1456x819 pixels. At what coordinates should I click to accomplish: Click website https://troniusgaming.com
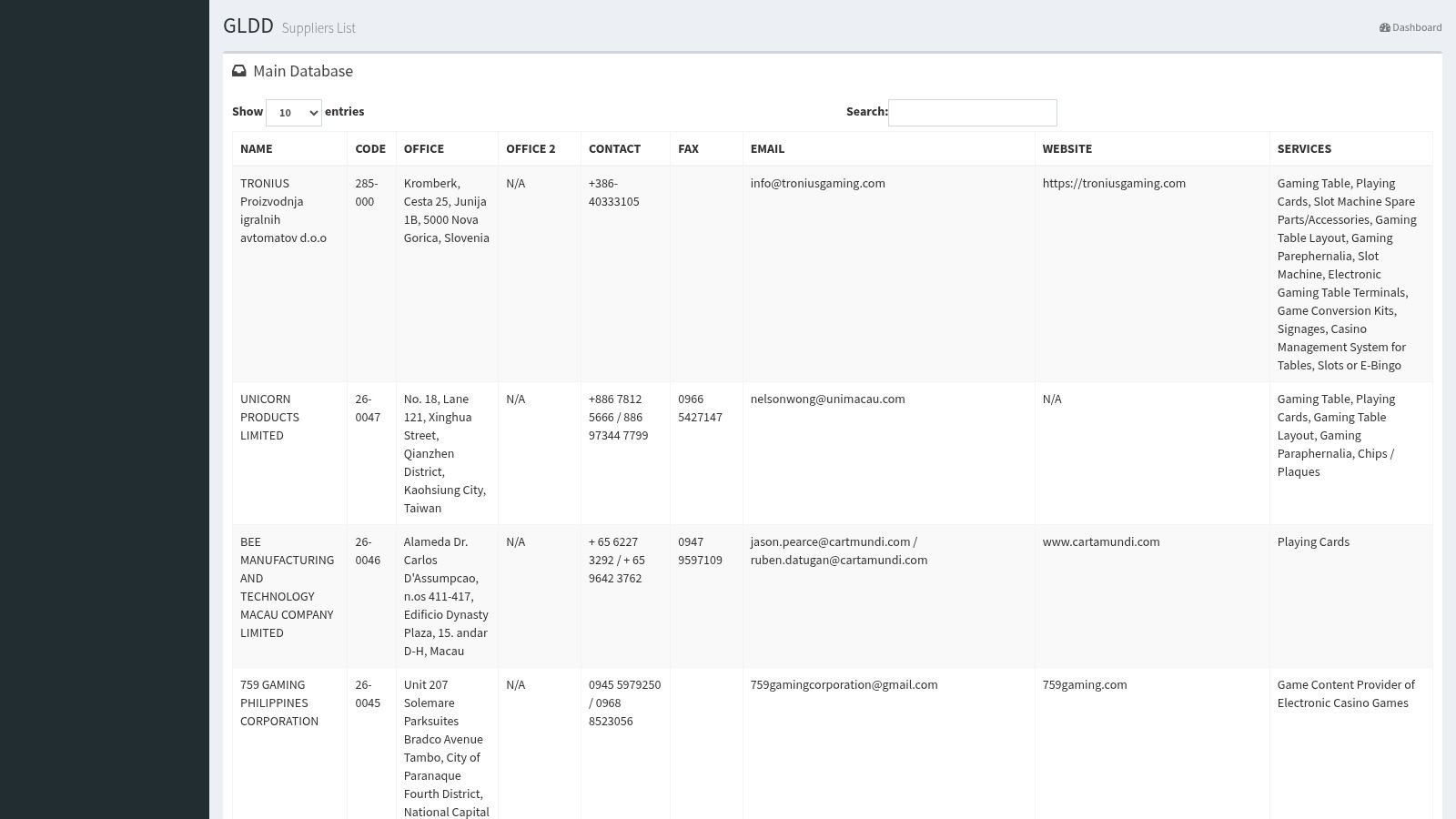tap(1114, 184)
